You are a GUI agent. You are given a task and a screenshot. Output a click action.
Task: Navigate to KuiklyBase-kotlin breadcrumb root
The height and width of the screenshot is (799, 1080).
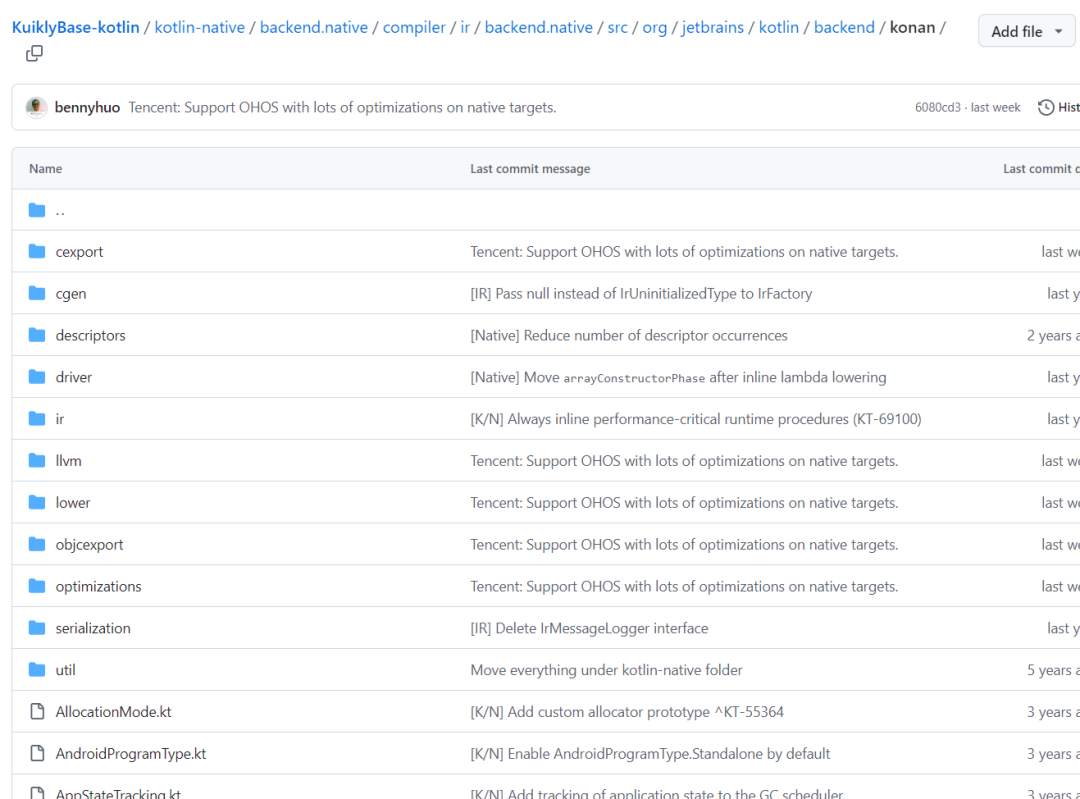click(76, 27)
